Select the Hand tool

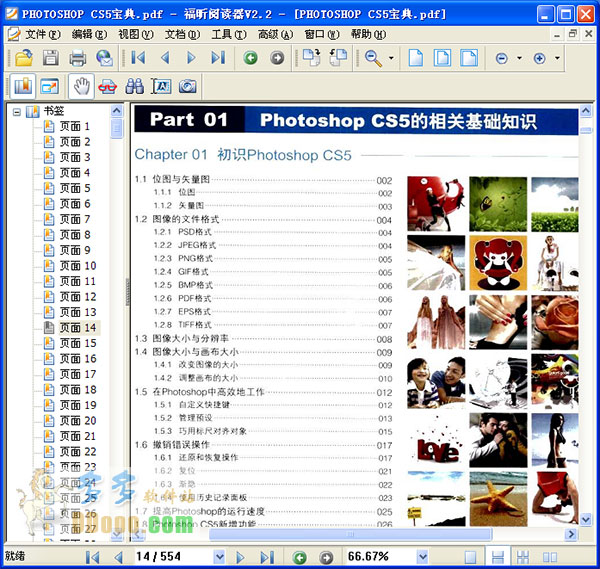[x=81, y=86]
